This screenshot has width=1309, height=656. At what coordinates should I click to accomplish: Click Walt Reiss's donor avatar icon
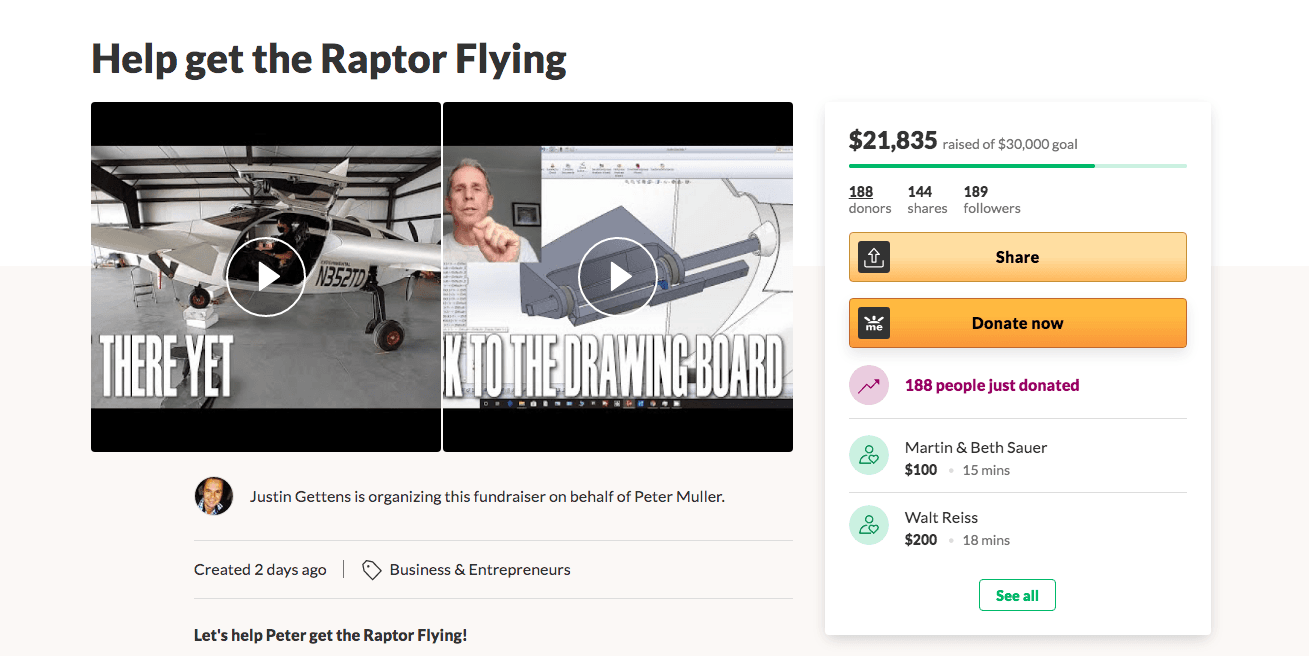click(869, 525)
